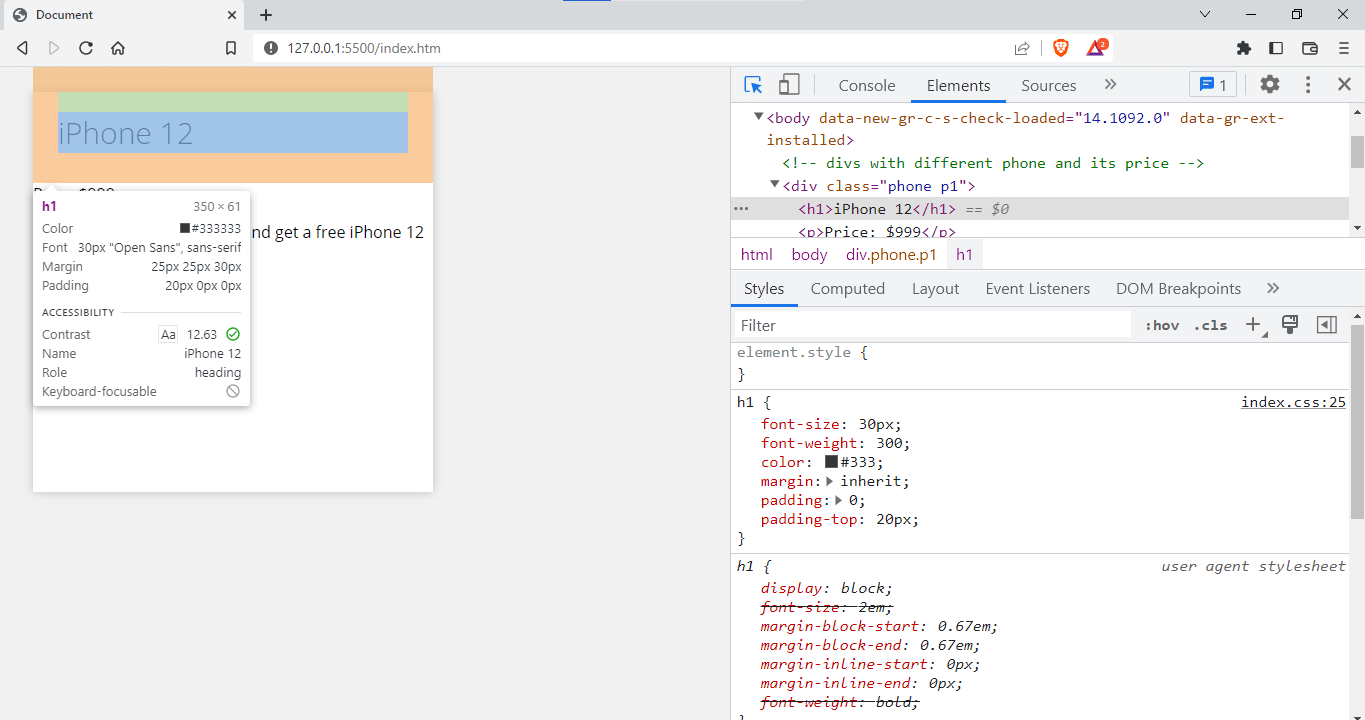Toggle the device emulation toolbar
Screen dimensions: 1365x720
coord(789,84)
